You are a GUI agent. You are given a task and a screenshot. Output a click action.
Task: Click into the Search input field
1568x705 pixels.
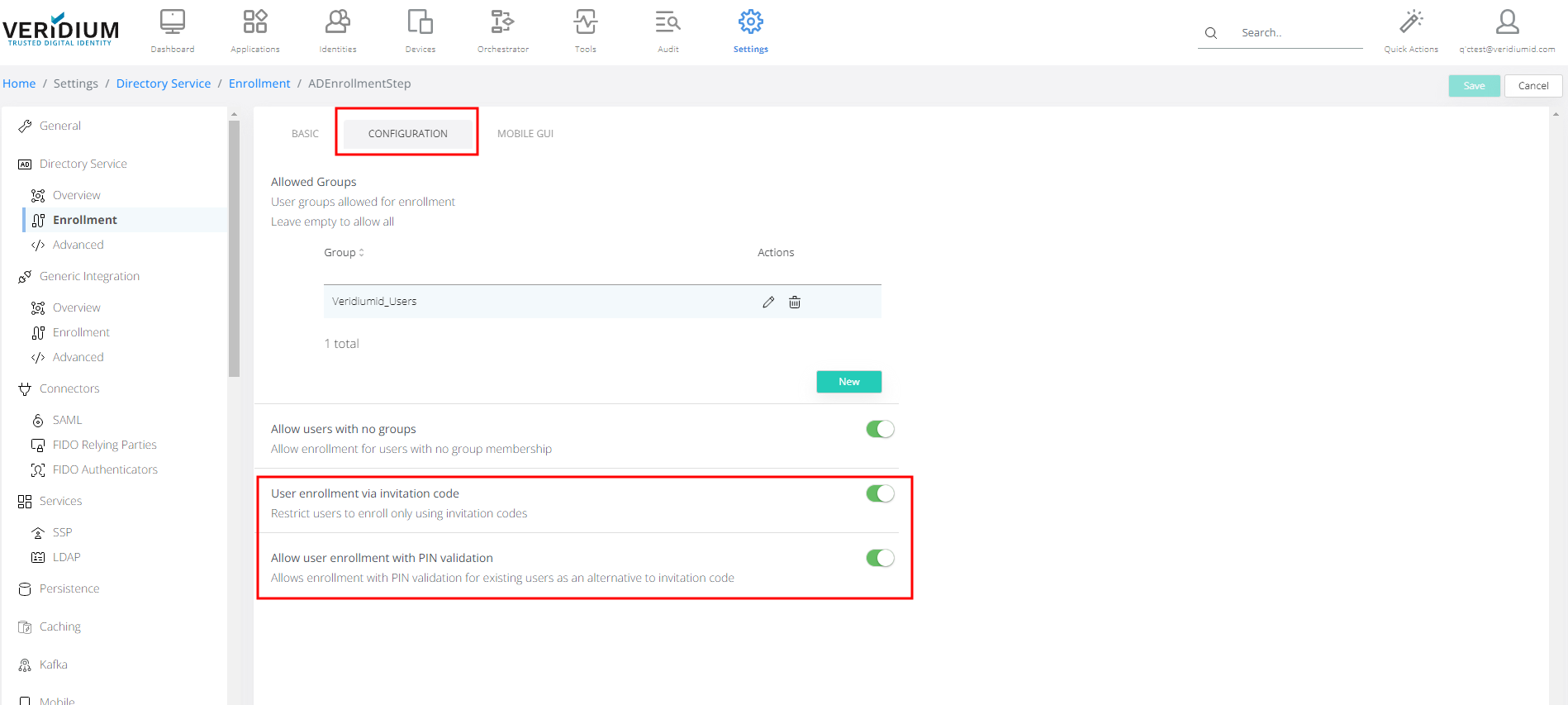1297,33
